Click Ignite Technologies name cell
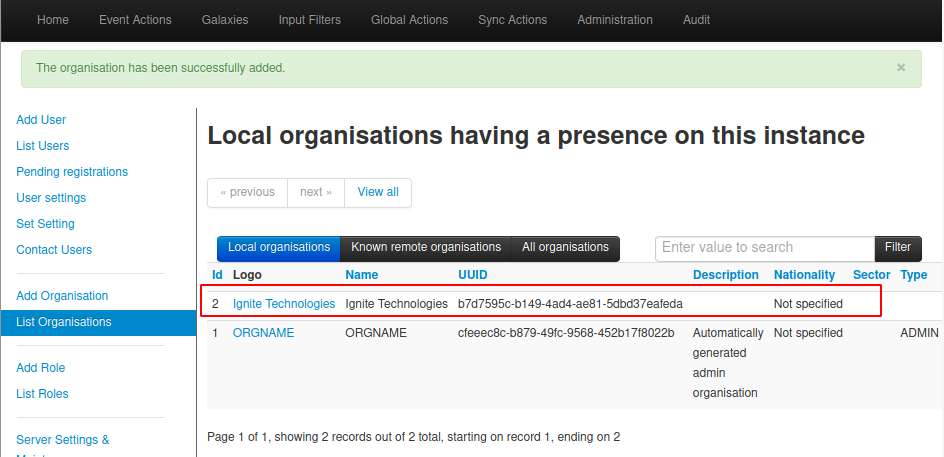944x457 pixels. (x=396, y=304)
